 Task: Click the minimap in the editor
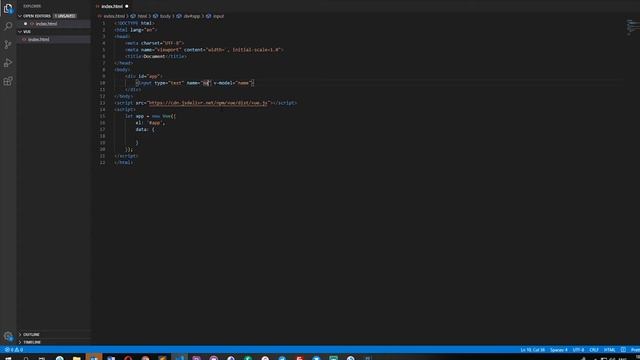tap(633, 27)
